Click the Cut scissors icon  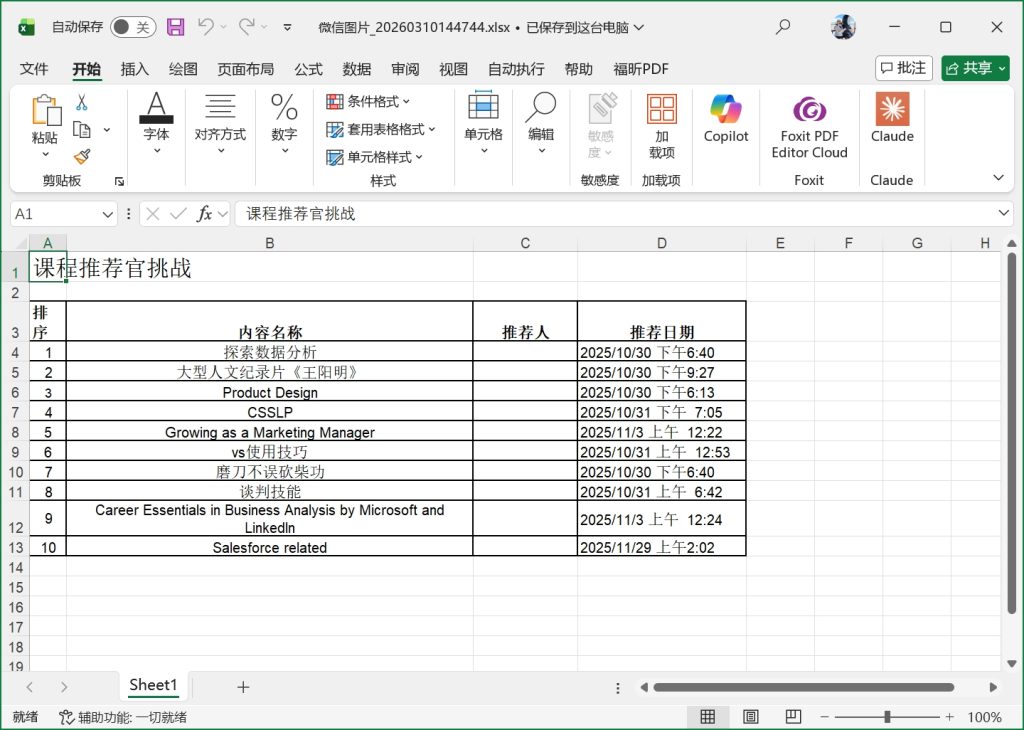(x=82, y=102)
